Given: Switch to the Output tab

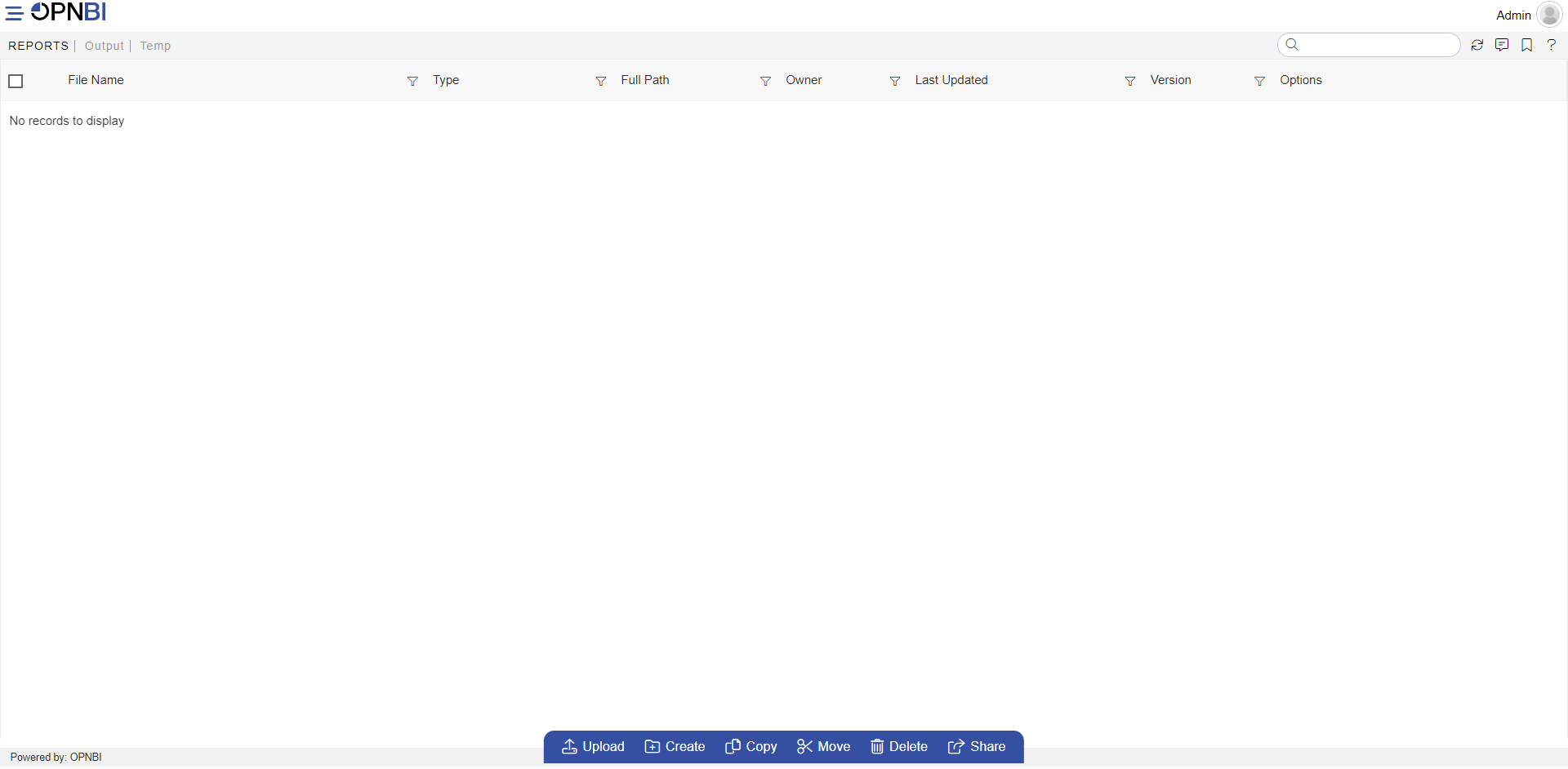Looking at the screenshot, I should pyautogui.click(x=105, y=46).
